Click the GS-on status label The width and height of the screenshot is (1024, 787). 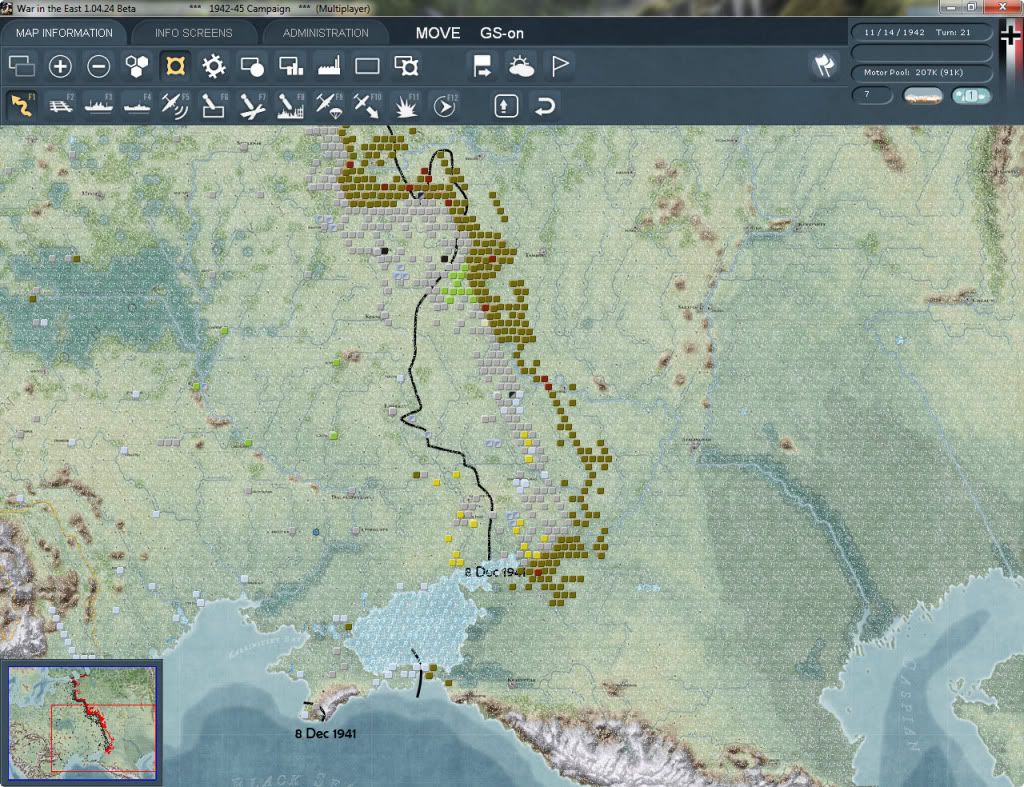502,33
